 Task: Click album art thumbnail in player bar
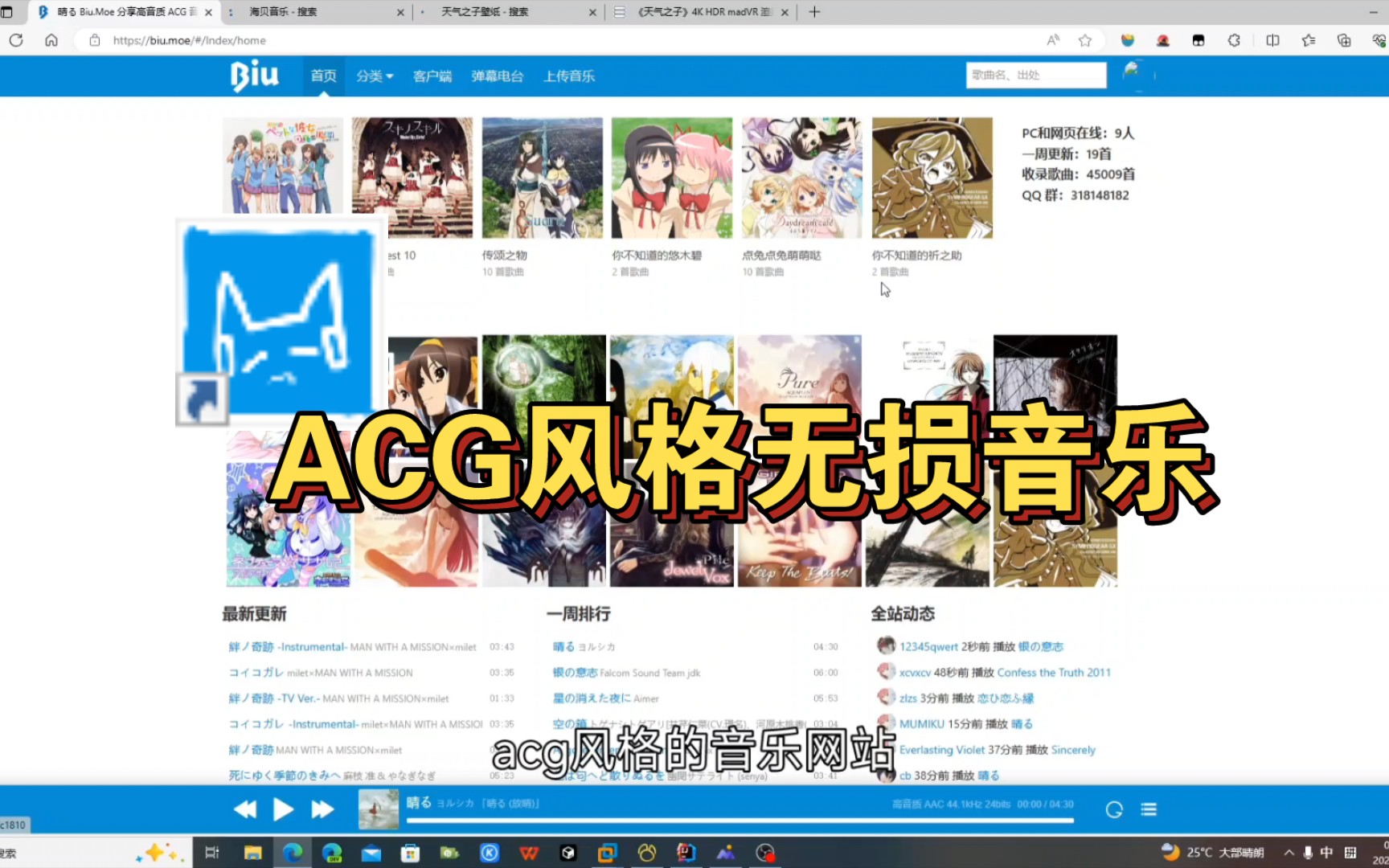click(378, 809)
